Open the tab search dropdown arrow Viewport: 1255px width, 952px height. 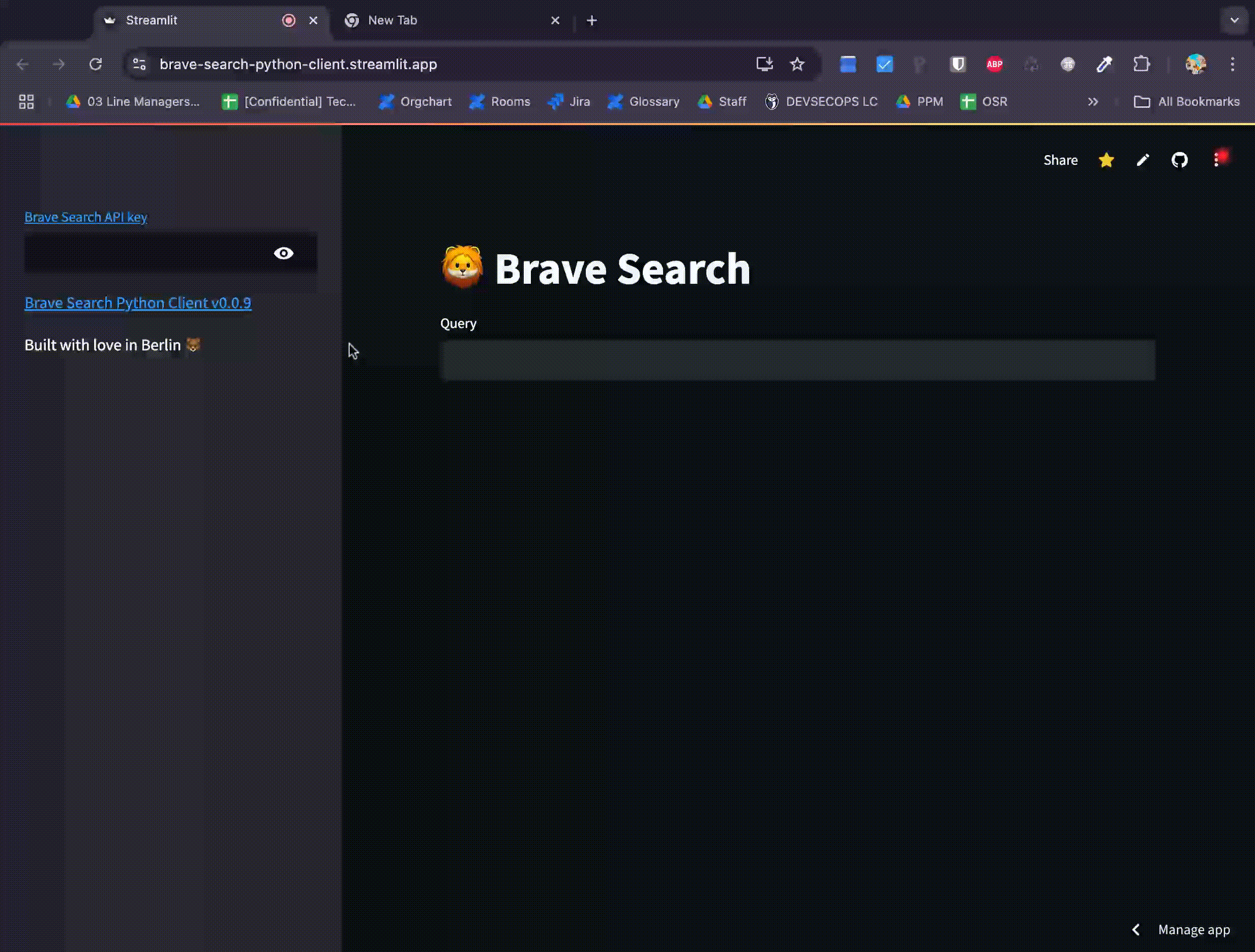point(1234,20)
